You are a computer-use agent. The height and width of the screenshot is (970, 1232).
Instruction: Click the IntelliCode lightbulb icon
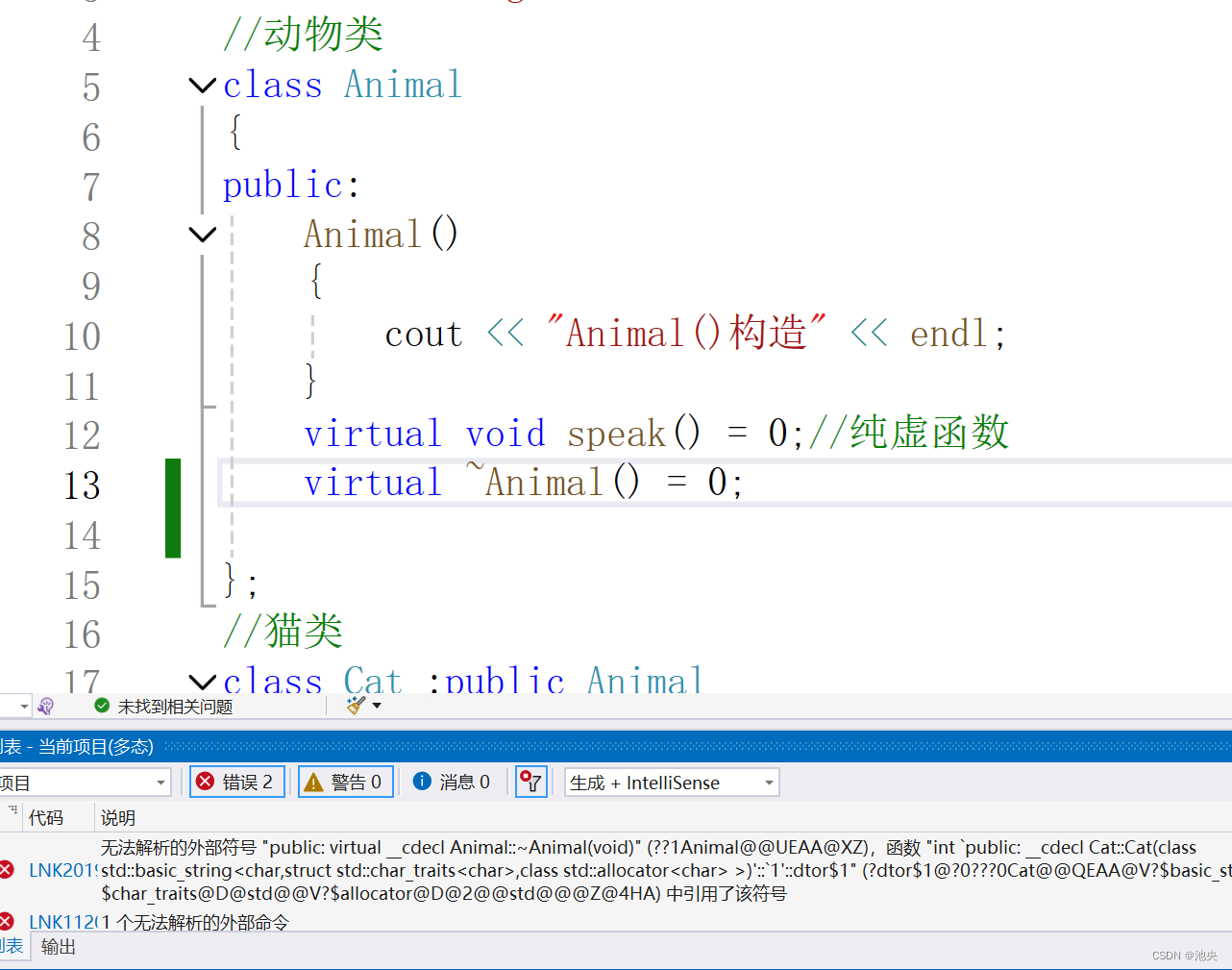[x=45, y=707]
